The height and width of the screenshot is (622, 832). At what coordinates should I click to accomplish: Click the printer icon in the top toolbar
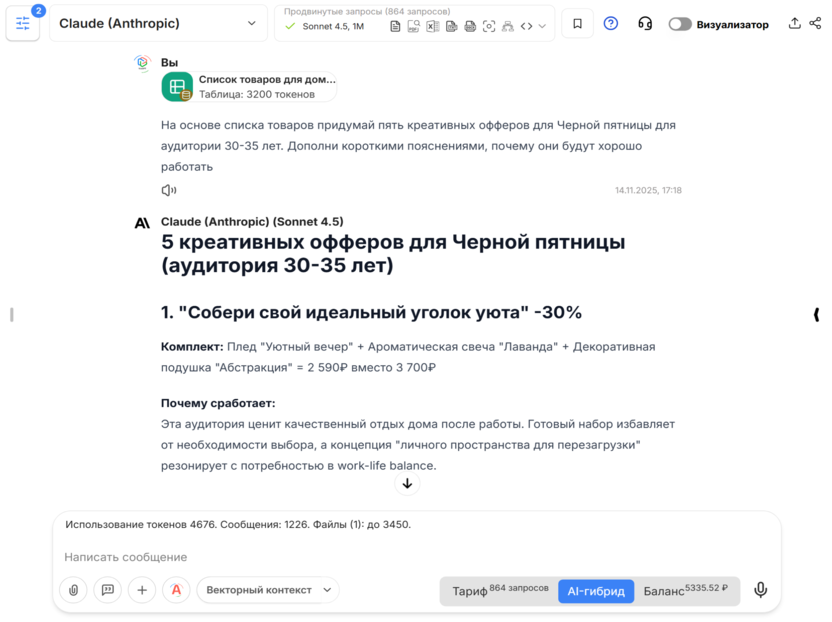pyautogui.click(x=470, y=26)
